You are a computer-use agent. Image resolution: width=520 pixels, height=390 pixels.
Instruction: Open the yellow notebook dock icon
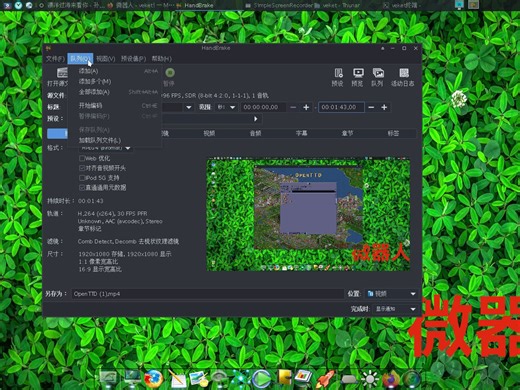284,378
